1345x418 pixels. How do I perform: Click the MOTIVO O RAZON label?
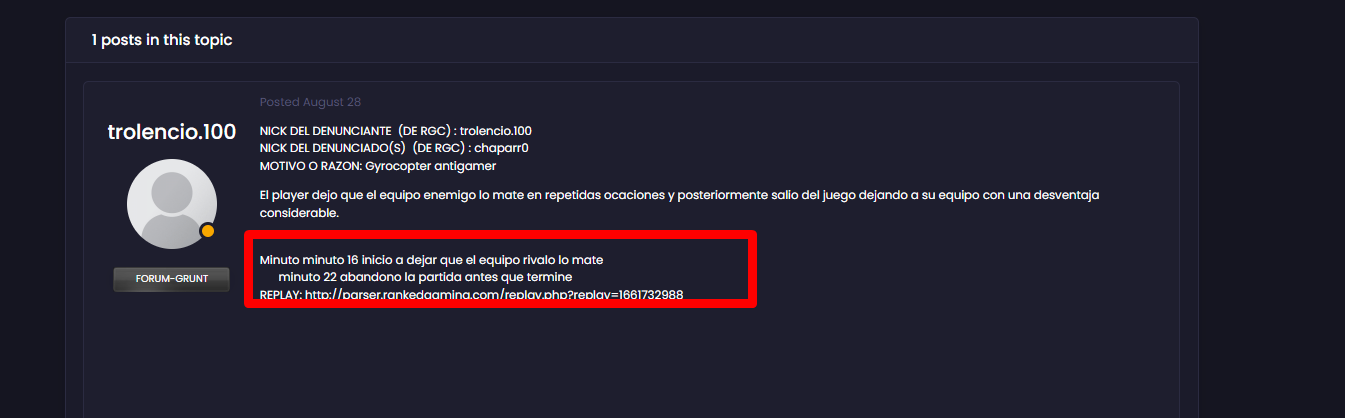click(x=310, y=165)
